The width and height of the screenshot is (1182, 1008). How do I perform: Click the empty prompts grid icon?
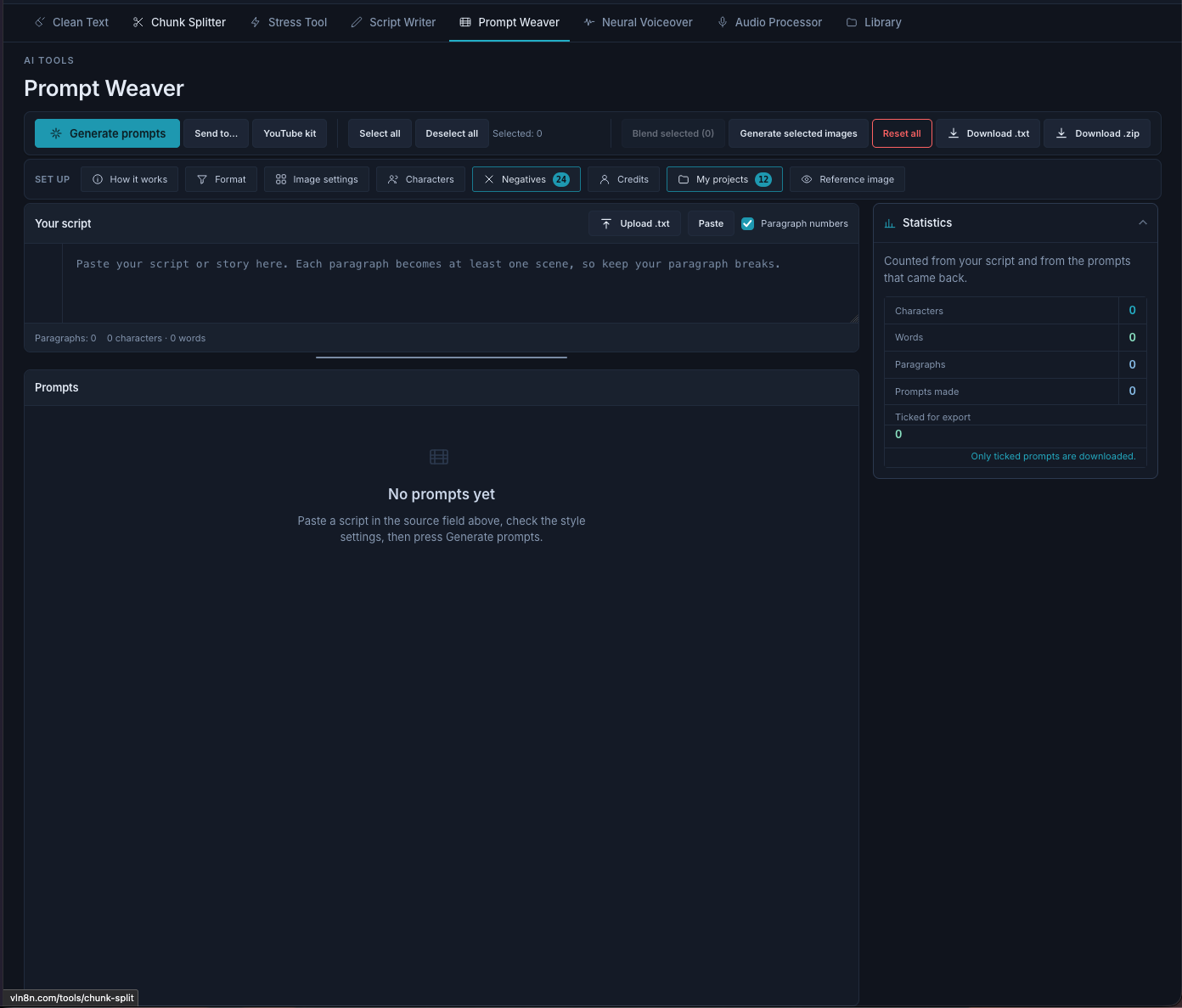439,457
